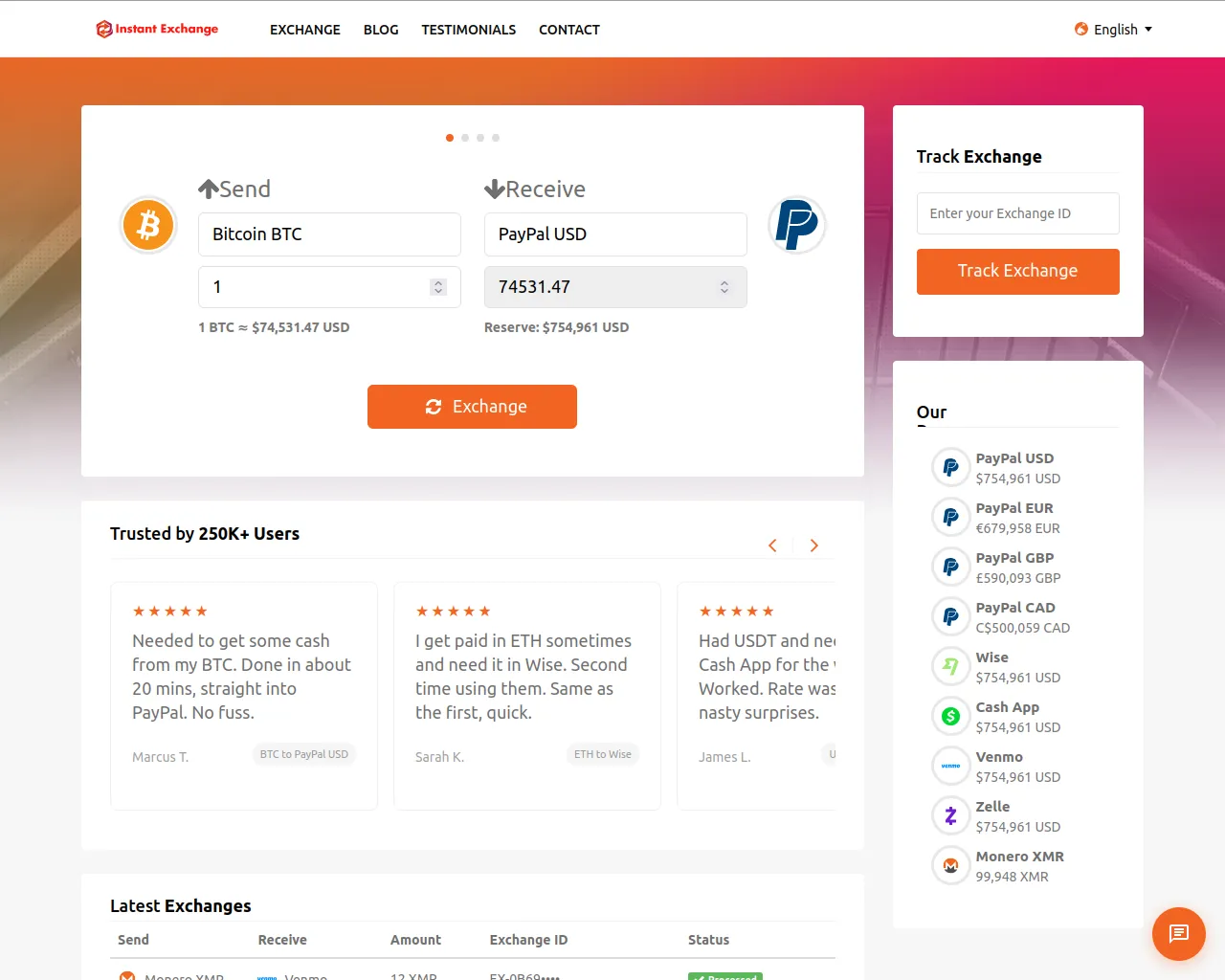Open the live chat widget
This screenshot has height=980, width=1225.
click(x=1178, y=933)
